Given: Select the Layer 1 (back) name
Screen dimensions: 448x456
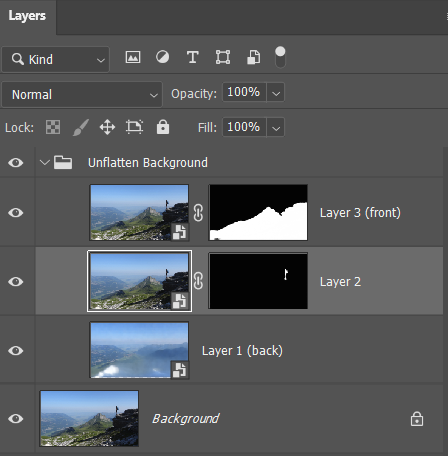Looking at the screenshot, I should point(242,351).
